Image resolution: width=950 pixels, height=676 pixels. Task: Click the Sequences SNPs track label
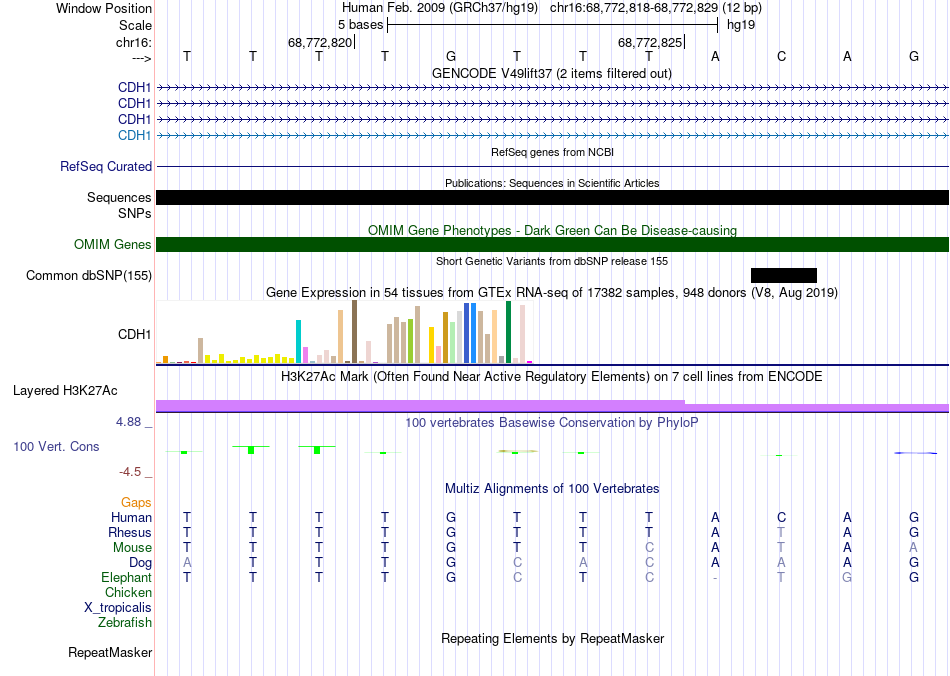(x=119, y=205)
